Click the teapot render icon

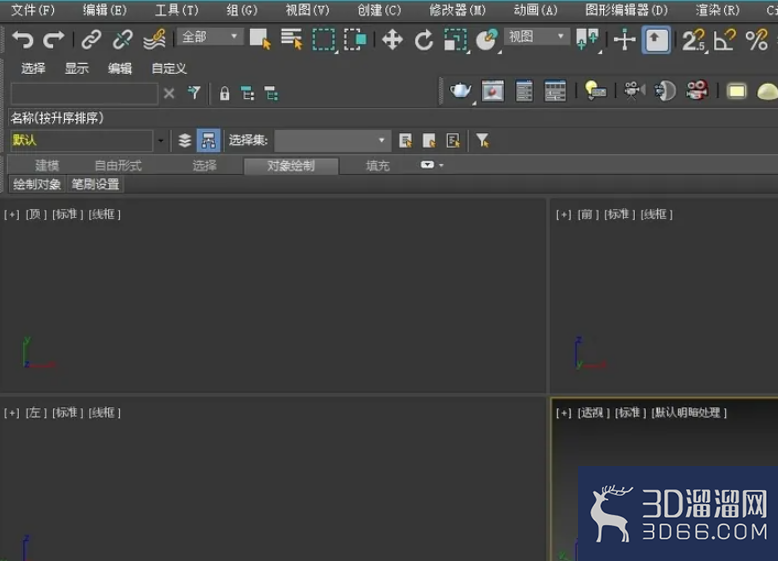click(x=461, y=91)
